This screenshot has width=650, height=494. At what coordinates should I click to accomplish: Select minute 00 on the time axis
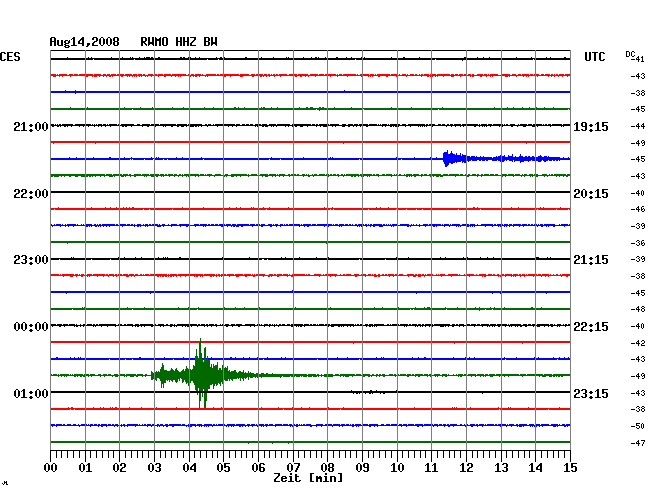[x=51, y=468]
